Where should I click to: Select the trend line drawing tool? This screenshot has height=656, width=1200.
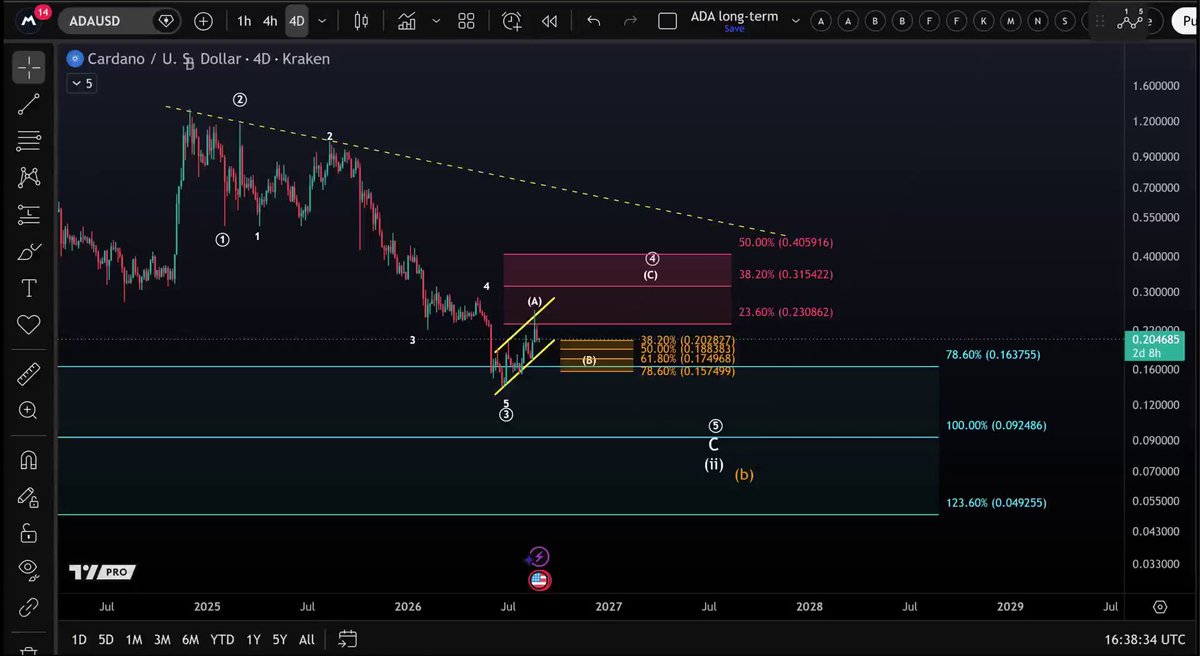28,105
